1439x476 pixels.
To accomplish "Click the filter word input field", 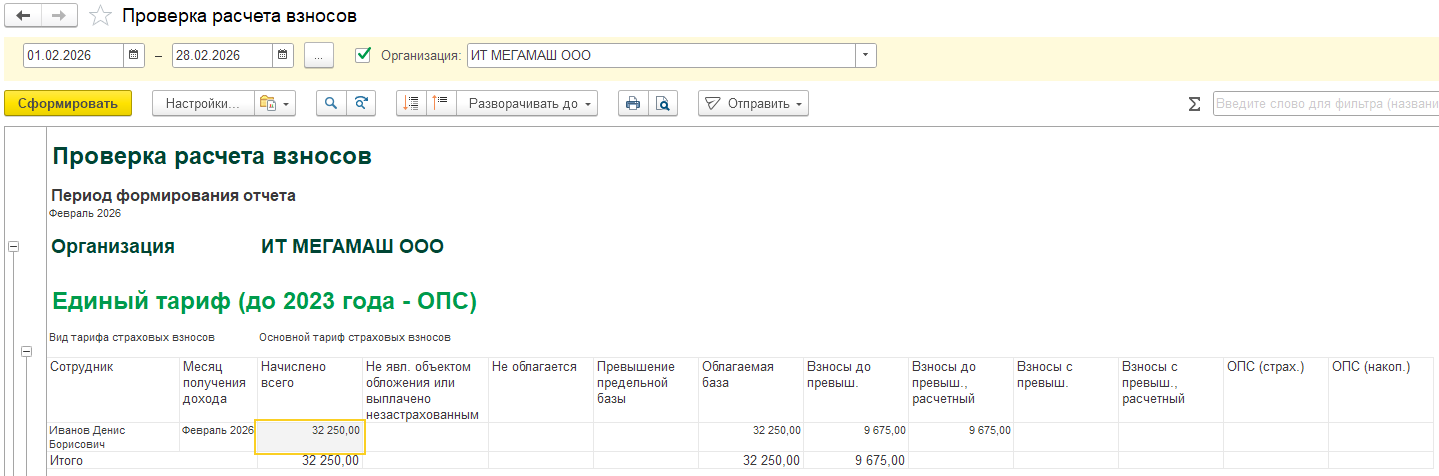I will tap(1325, 103).
